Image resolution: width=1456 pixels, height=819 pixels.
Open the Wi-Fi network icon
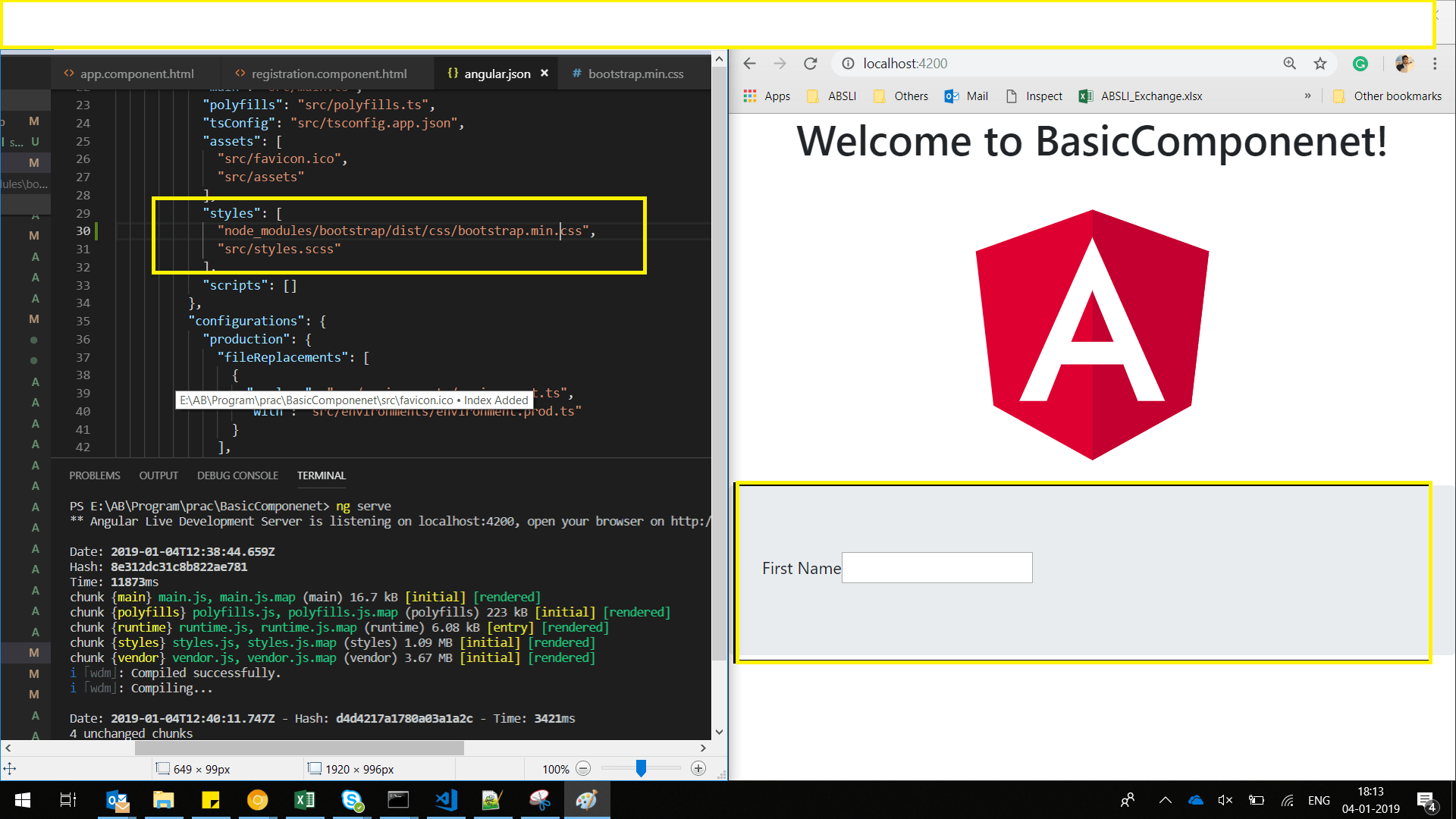pyautogui.click(x=1288, y=800)
